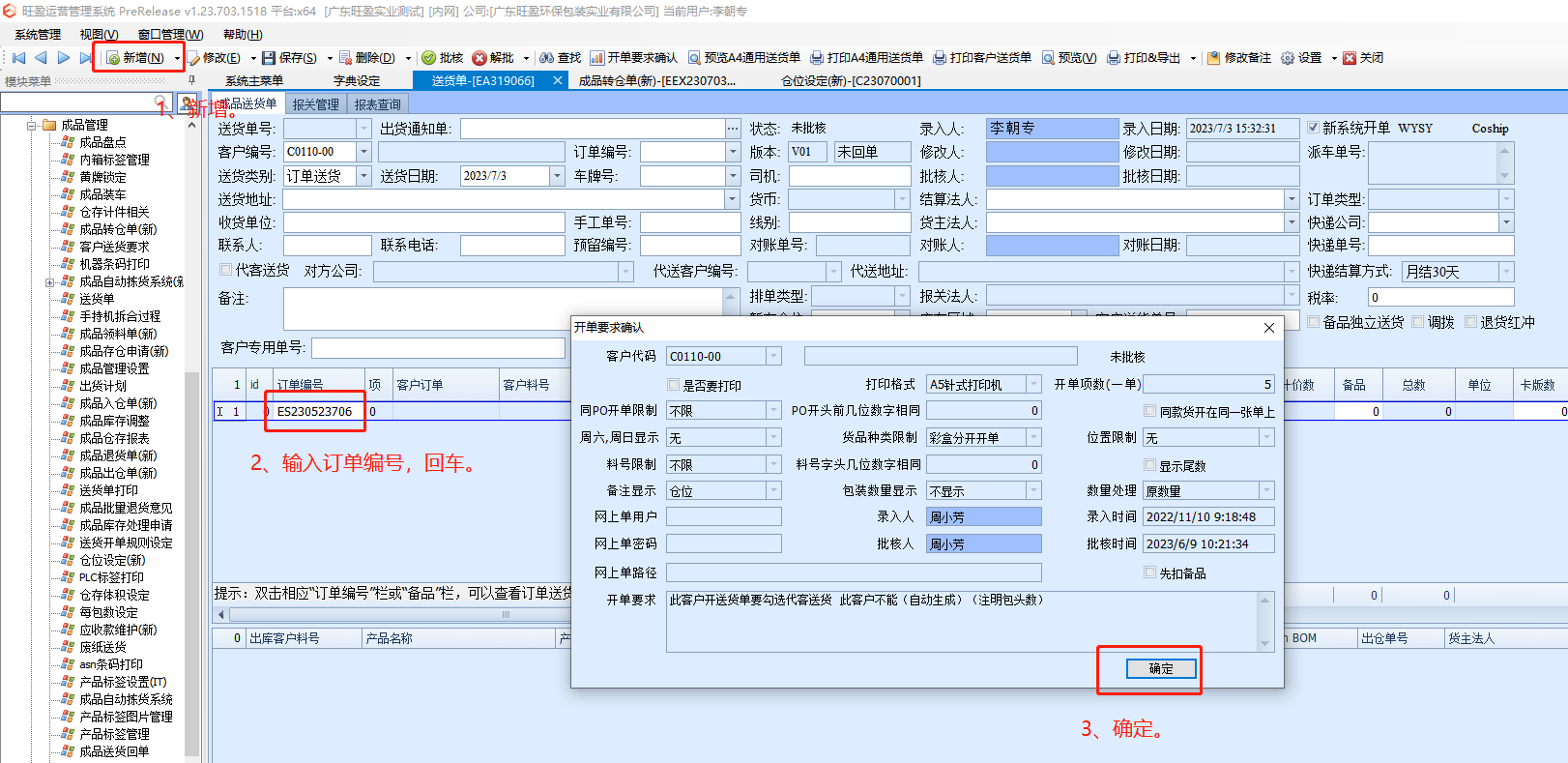
Task: Click the 开单要求确认 toolbar button
Action: click(x=634, y=58)
